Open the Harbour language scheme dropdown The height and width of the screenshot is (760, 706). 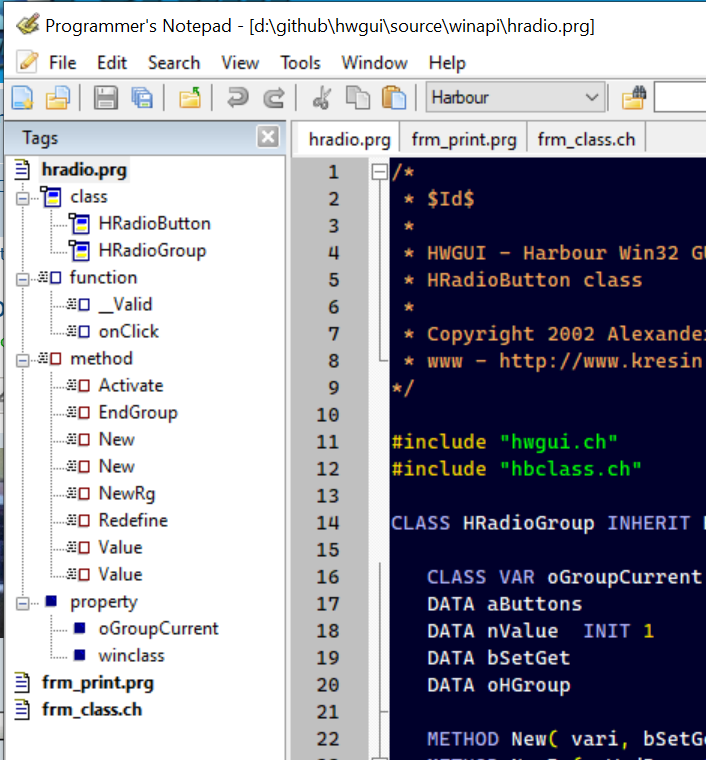click(x=592, y=98)
